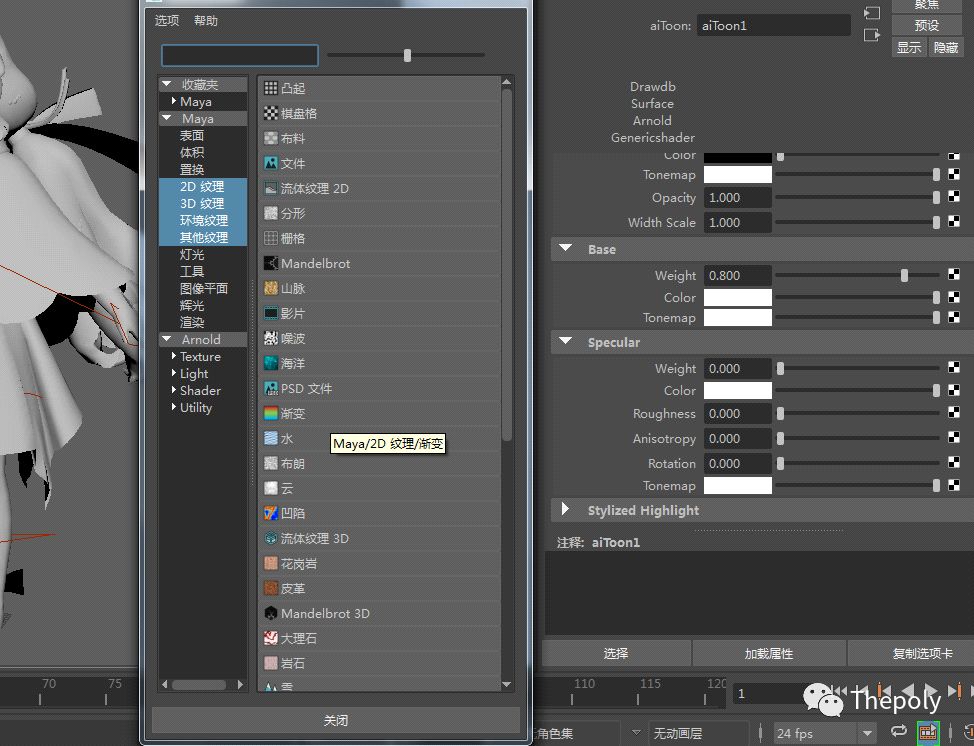This screenshot has width=974, height=746.
Task: Collapse the Arnold category tree
Action: 166,339
